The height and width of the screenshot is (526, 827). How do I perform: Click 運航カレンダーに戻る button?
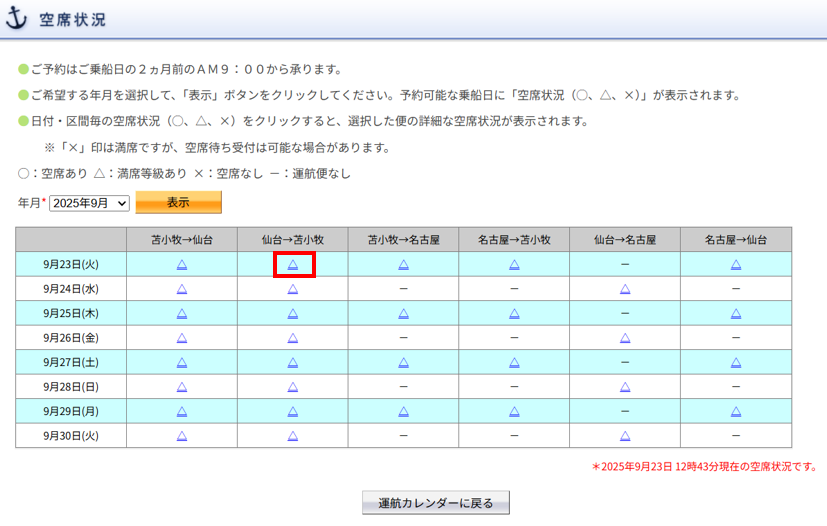coord(436,502)
